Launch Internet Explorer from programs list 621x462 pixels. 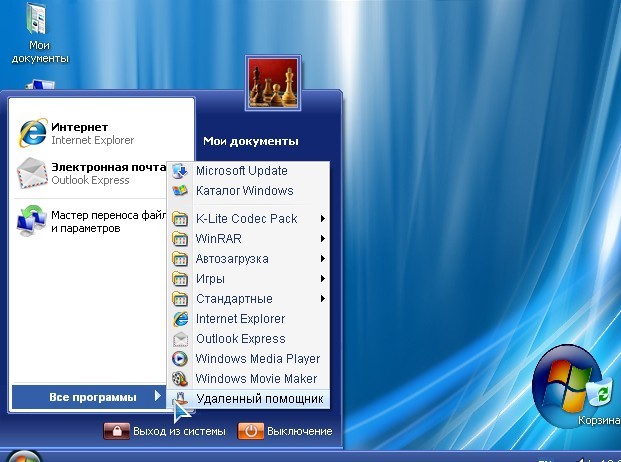point(248,319)
